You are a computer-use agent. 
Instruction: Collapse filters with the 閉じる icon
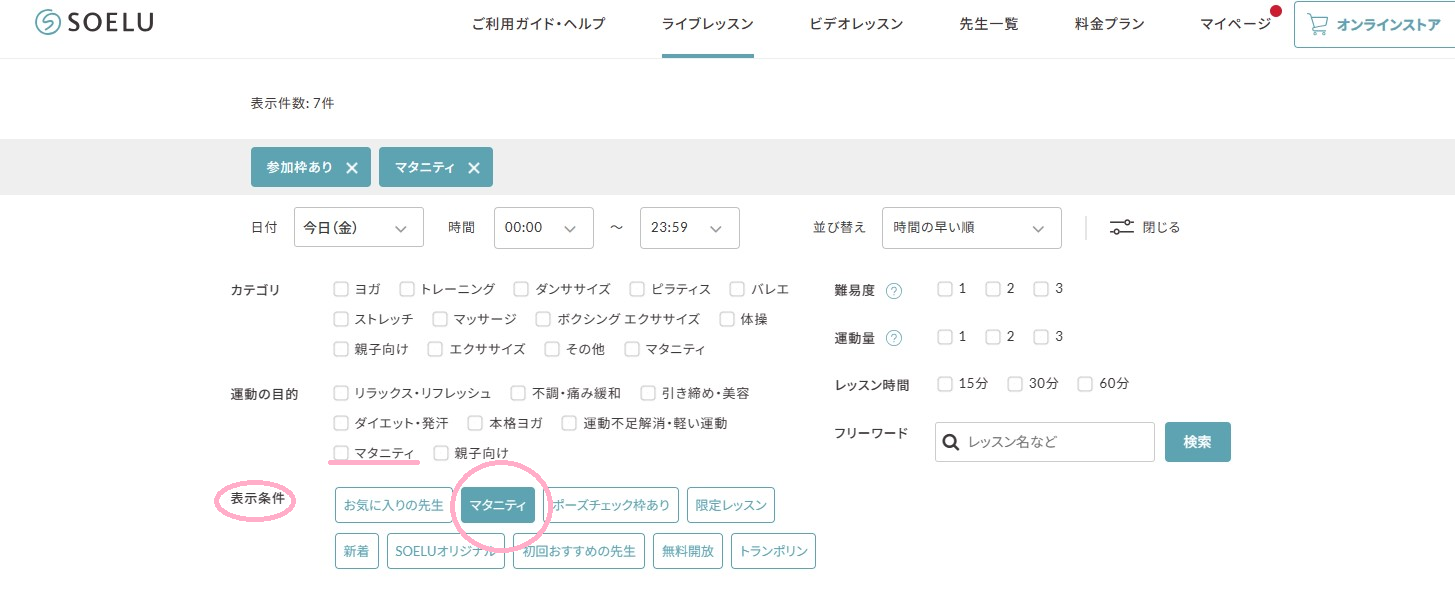pos(1122,227)
